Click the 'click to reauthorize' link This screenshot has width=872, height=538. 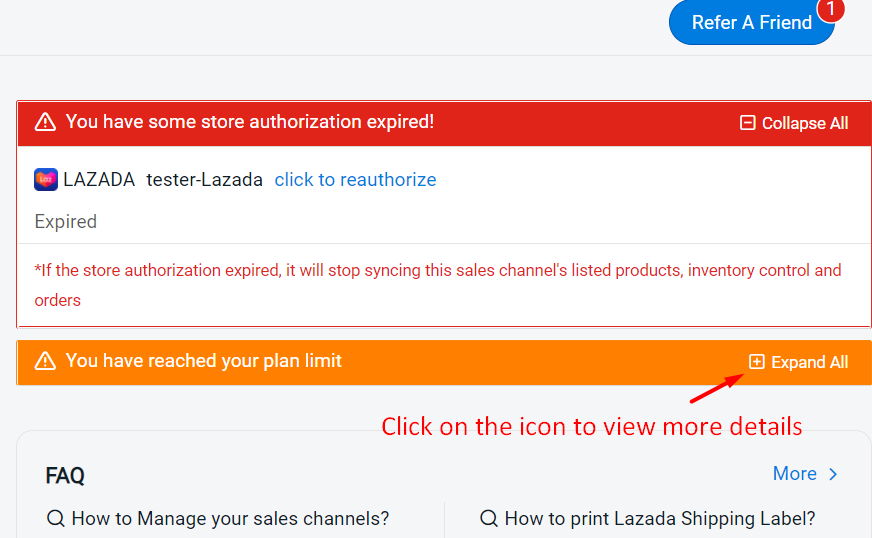pyautogui.click(x=355, y=180)
